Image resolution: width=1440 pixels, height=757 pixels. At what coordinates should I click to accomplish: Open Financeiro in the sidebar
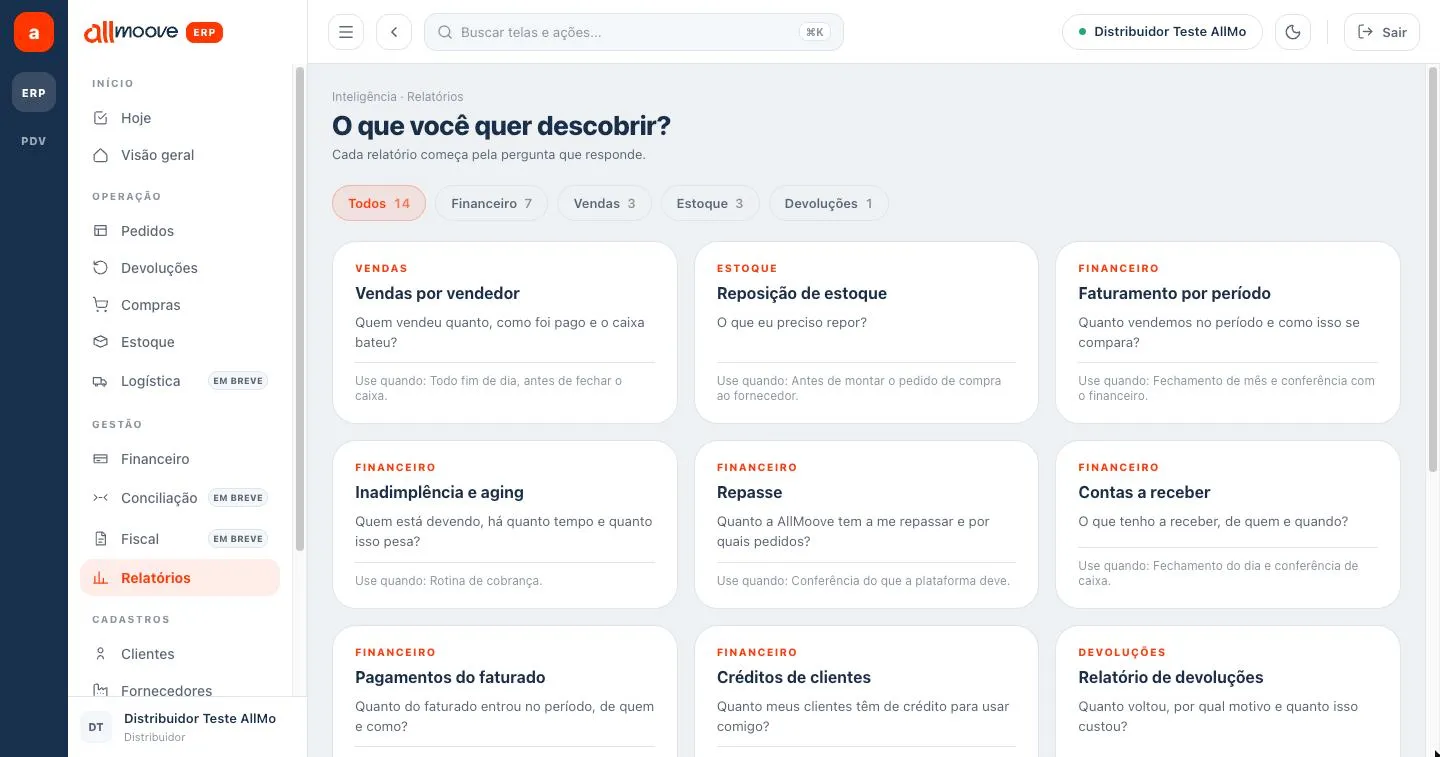[180, 459]
